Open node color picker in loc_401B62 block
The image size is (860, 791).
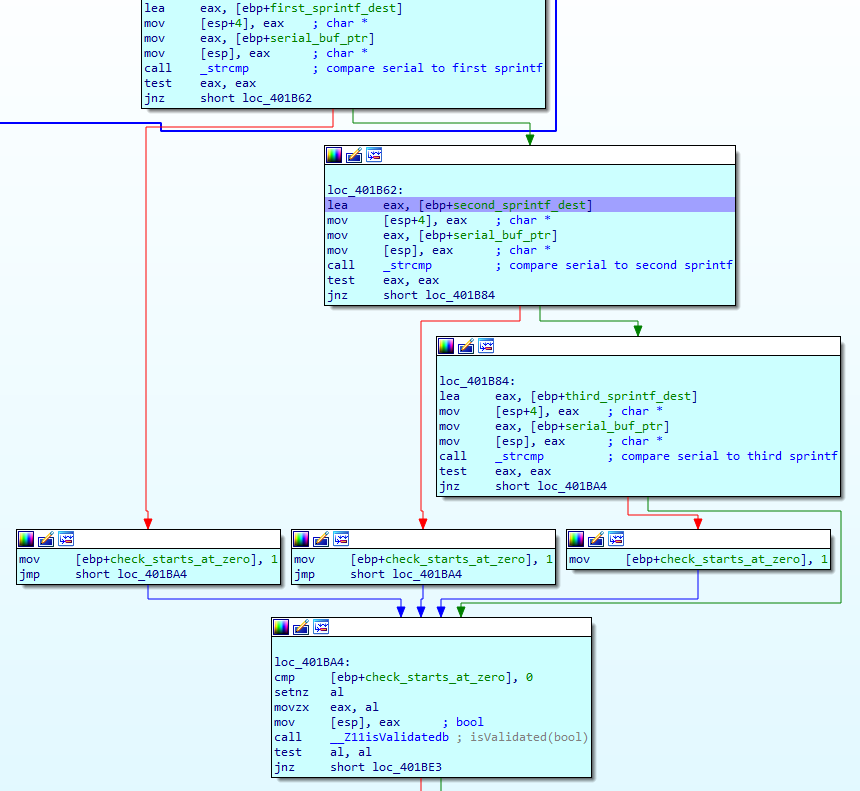(334, 155)
